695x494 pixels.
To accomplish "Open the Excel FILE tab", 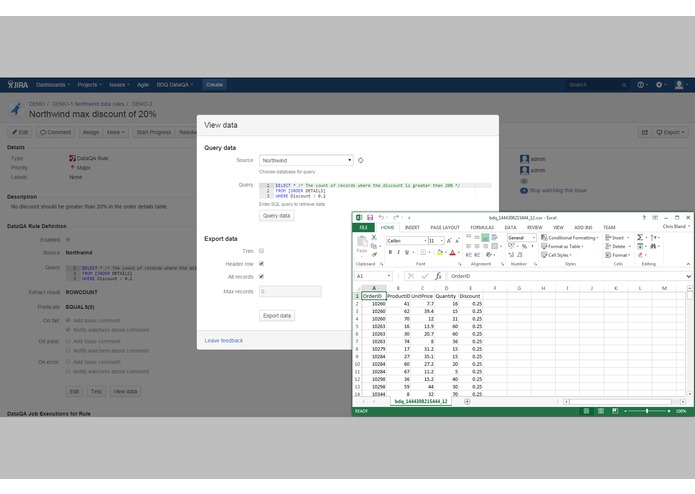I will pyautogui.click(x=363, y=227).
